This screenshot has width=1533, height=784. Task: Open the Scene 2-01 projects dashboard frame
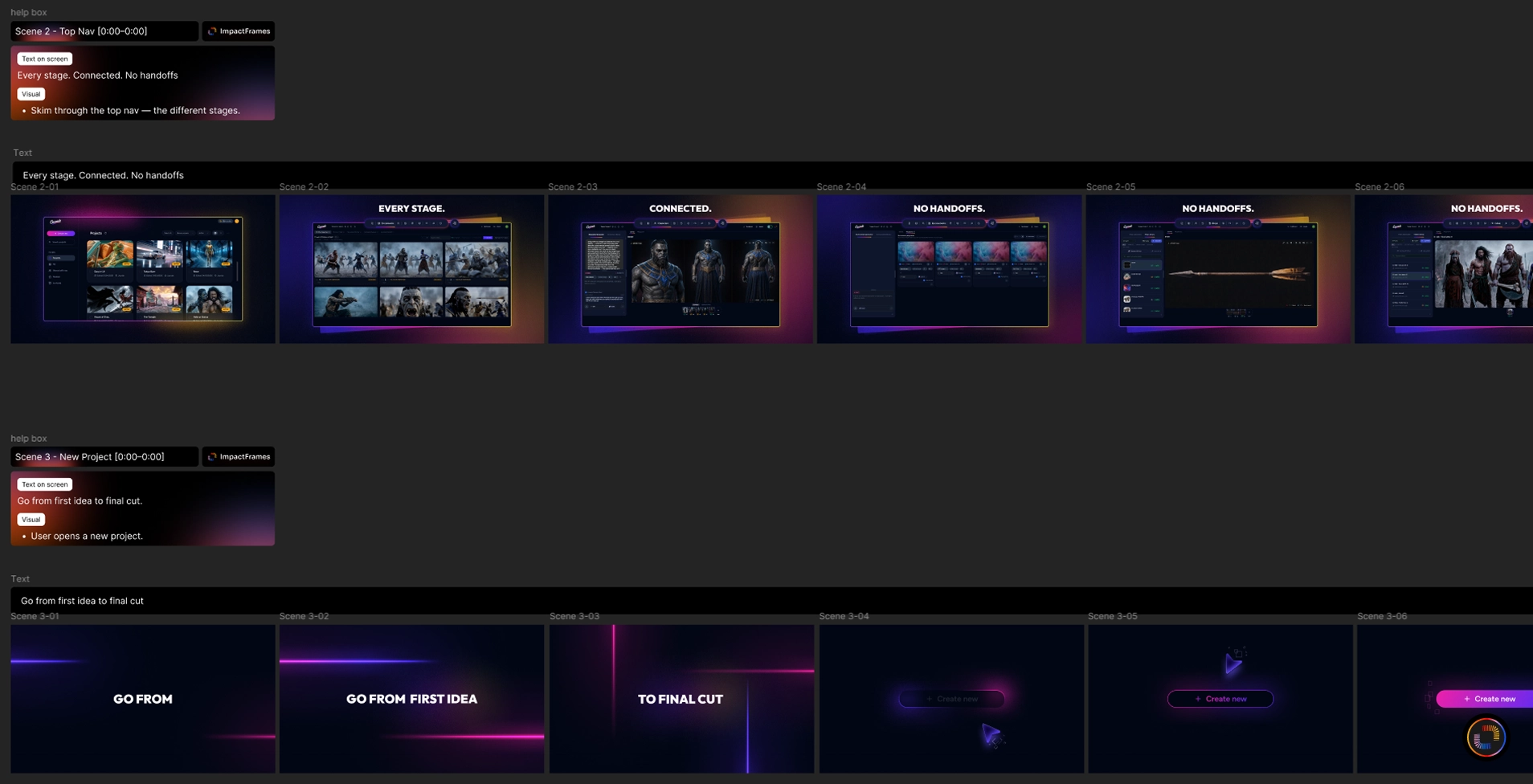click(x=143, y=269)
